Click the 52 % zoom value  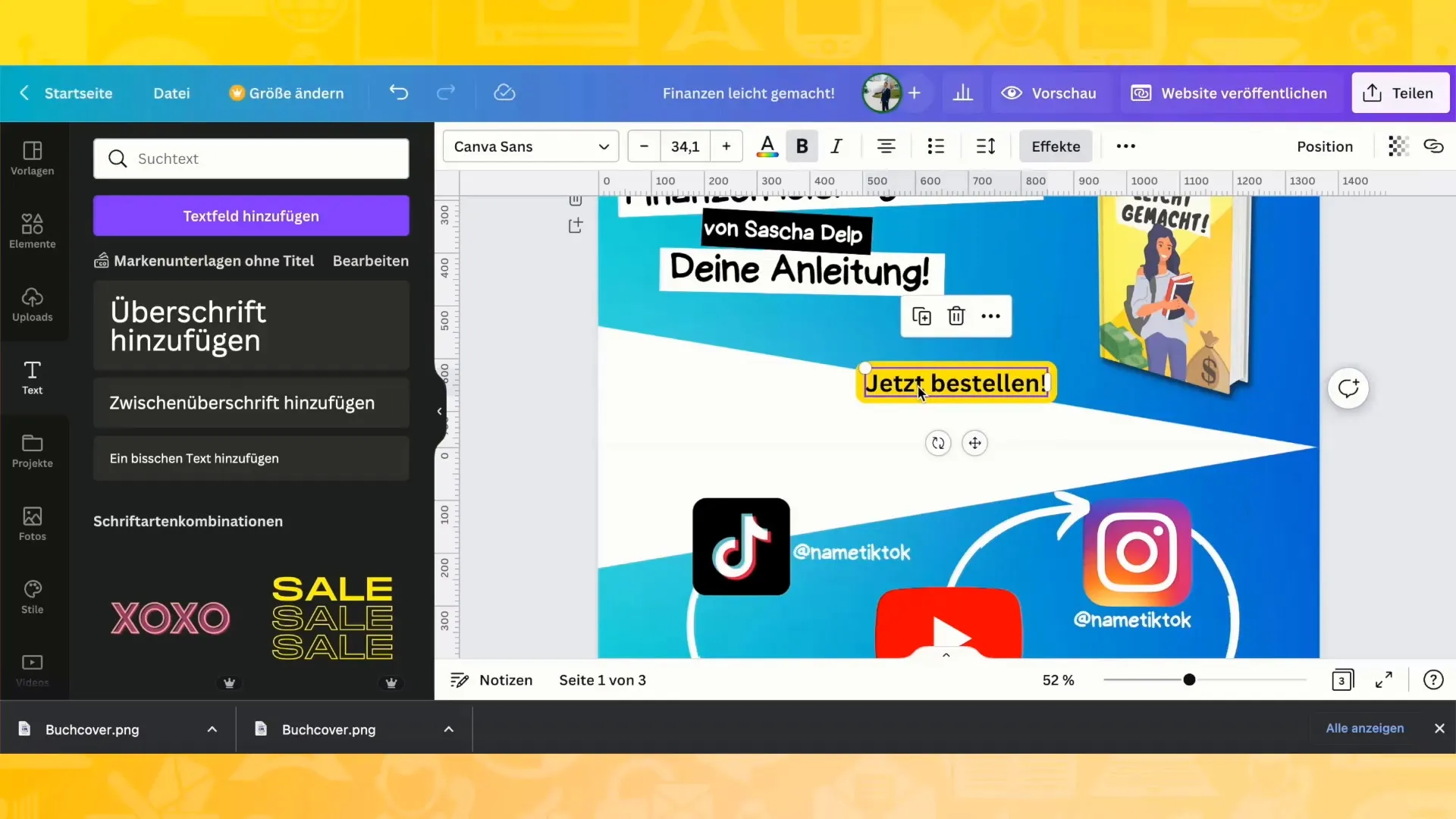[1058, 680]
